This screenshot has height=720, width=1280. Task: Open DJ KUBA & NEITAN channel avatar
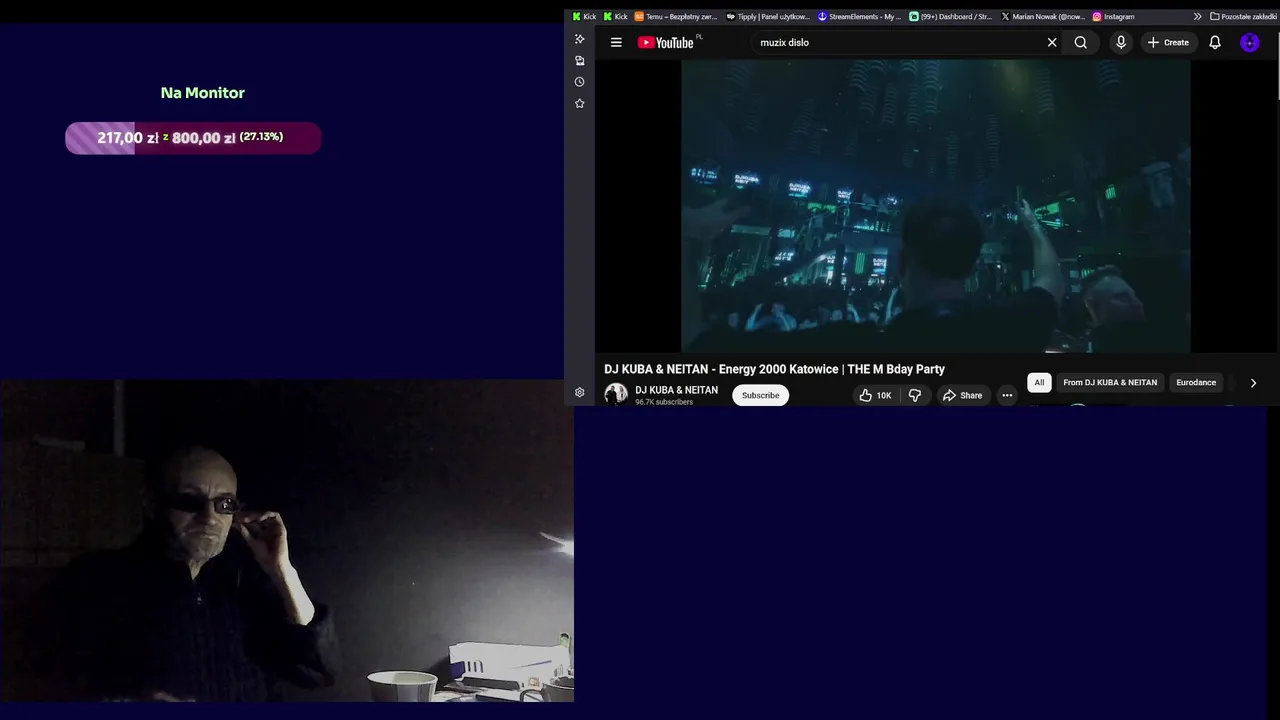[616, 395]
